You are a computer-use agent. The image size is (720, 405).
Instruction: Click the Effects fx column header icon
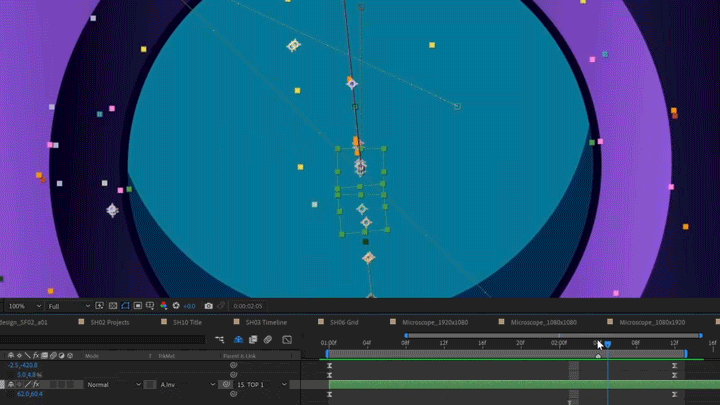(36, 355)
